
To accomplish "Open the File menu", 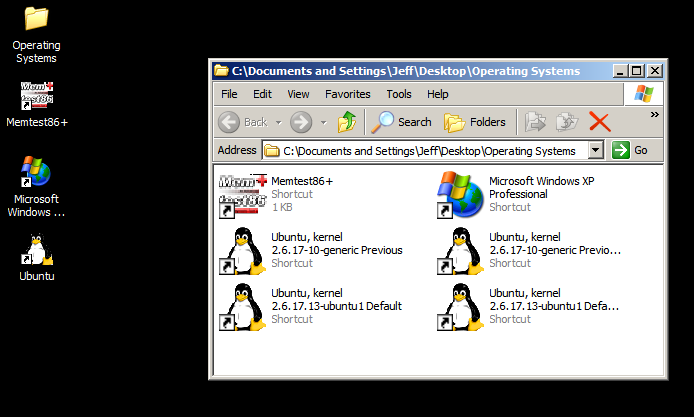I will (229, 94).
